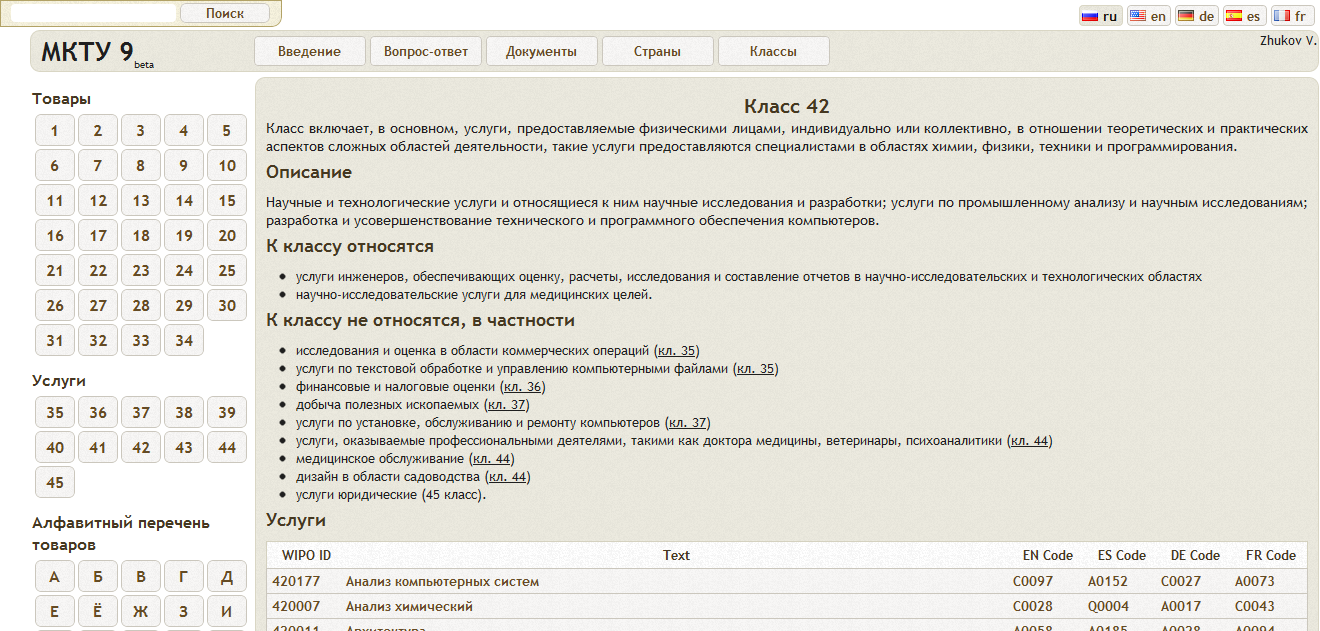Select services class 42 button
Screen dimensions: 1320x631
[x=141, y=447]
